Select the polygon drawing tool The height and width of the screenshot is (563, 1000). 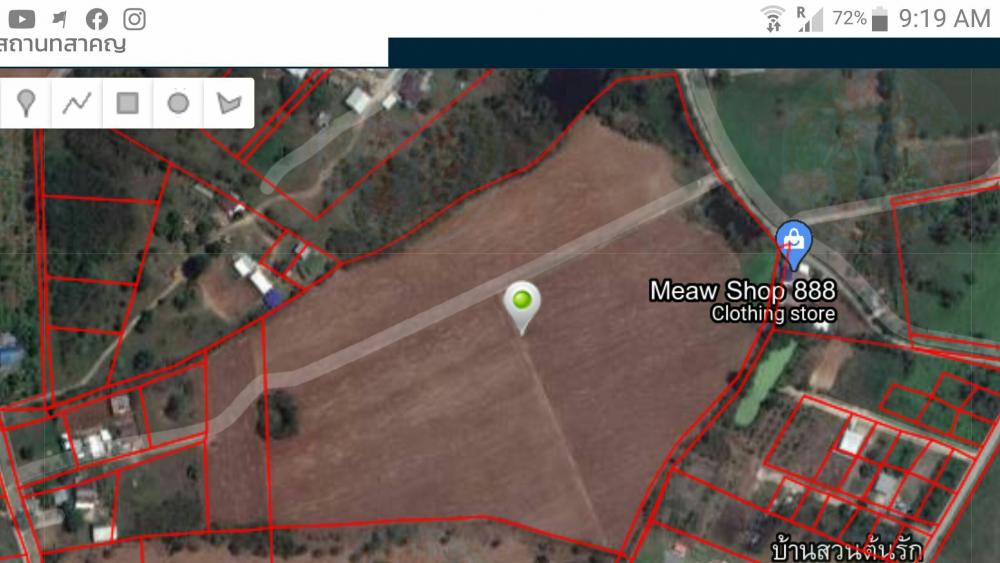coord(229,103)
